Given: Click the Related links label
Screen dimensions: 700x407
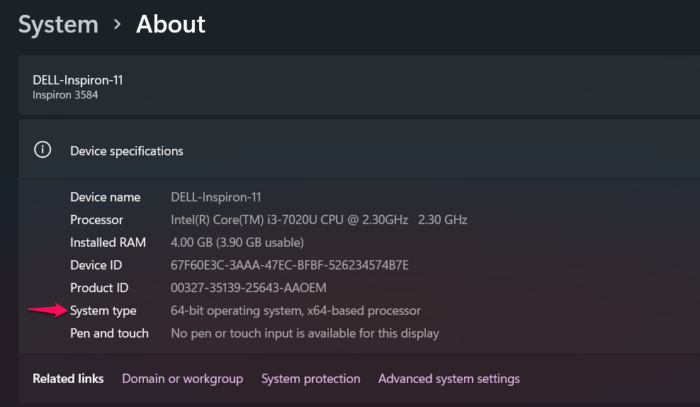Looking at the screenshot, I should click(x=68, y=379).
